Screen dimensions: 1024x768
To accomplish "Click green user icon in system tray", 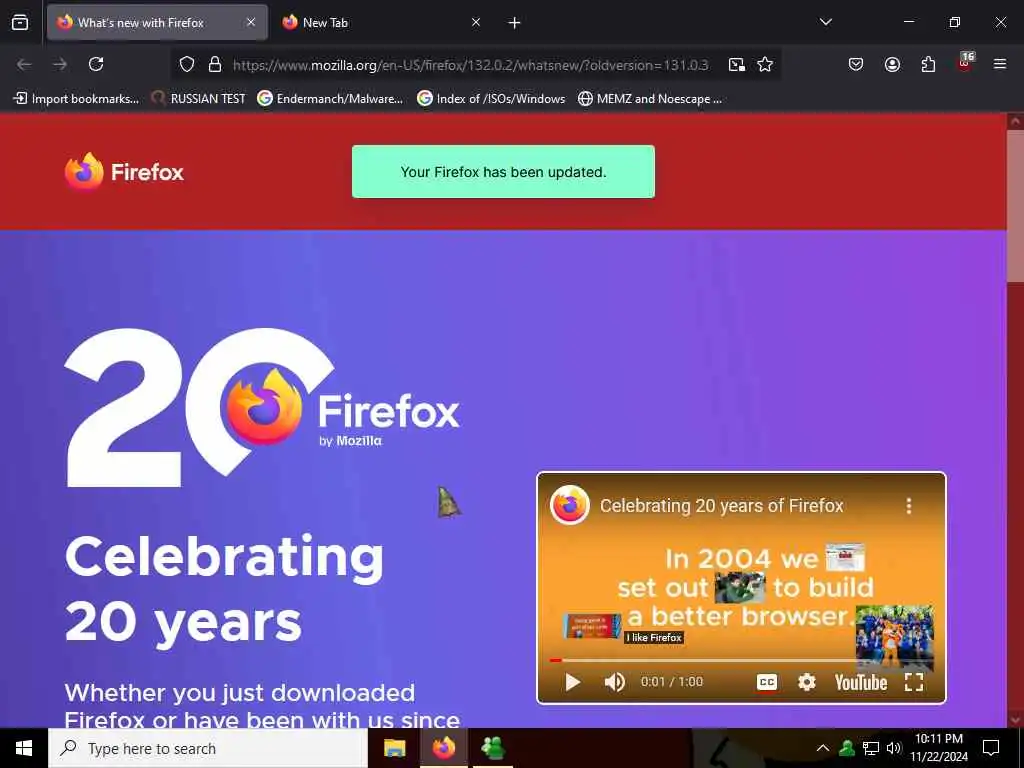I will click(x=847, y=748).
